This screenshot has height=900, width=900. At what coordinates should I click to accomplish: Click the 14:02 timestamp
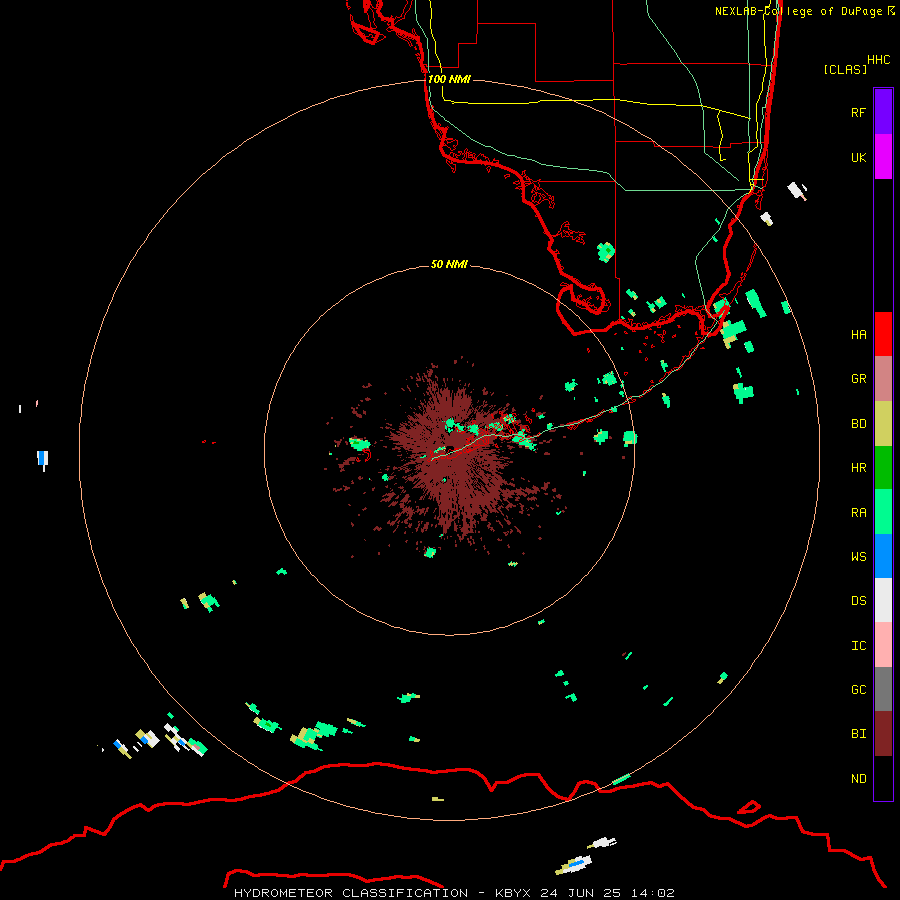point(653,893)
